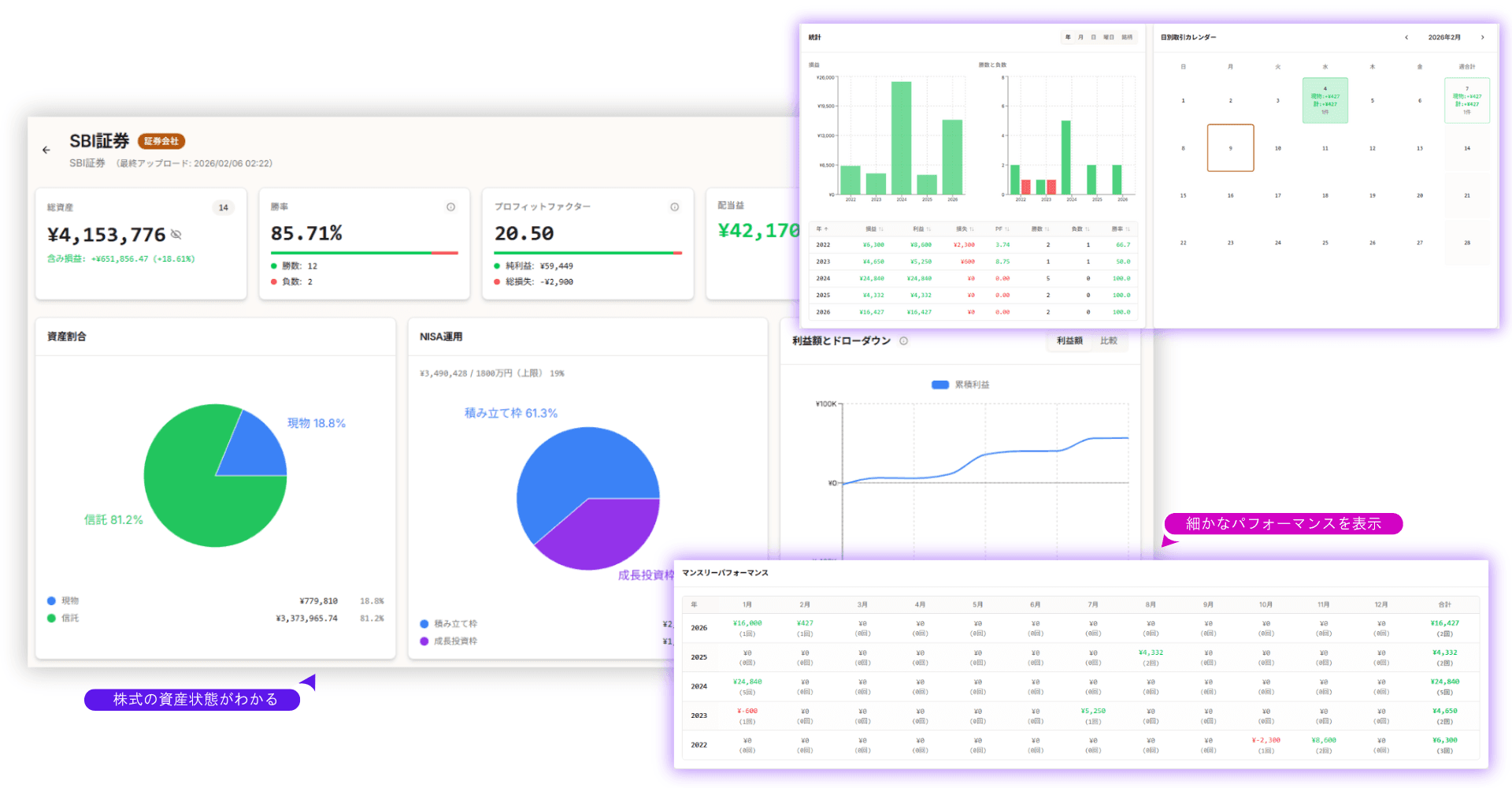Screen dimensions: 1512x788
Task: Select day 9 in the trading calendar
Action: click(x=1230, y=148)
